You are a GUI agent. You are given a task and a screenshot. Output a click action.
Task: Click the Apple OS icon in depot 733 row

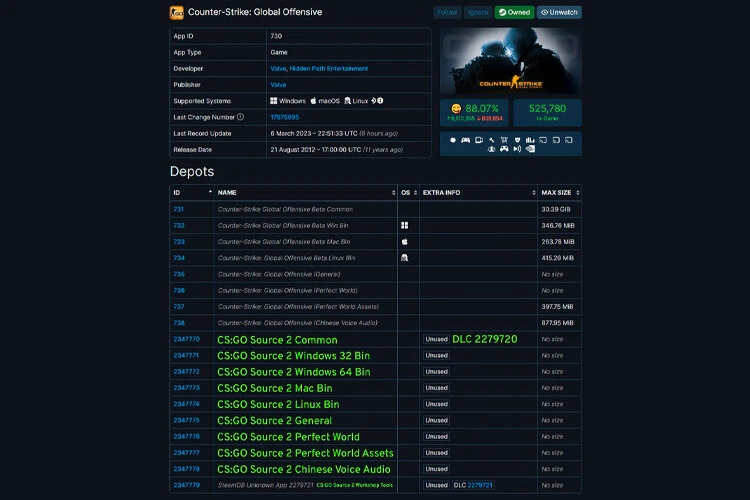[405, 242]
